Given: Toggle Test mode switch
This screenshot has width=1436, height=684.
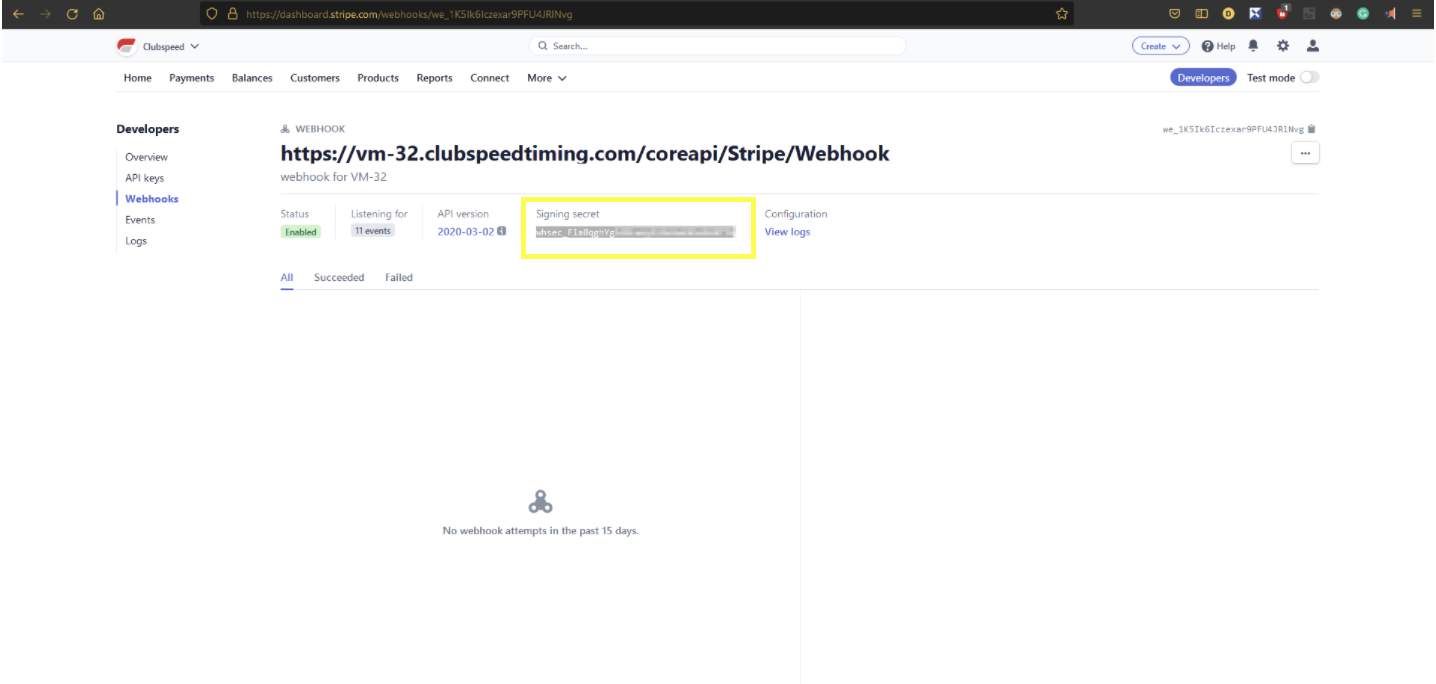Looking at the screenshot, I should click(x=1309, y=78).
